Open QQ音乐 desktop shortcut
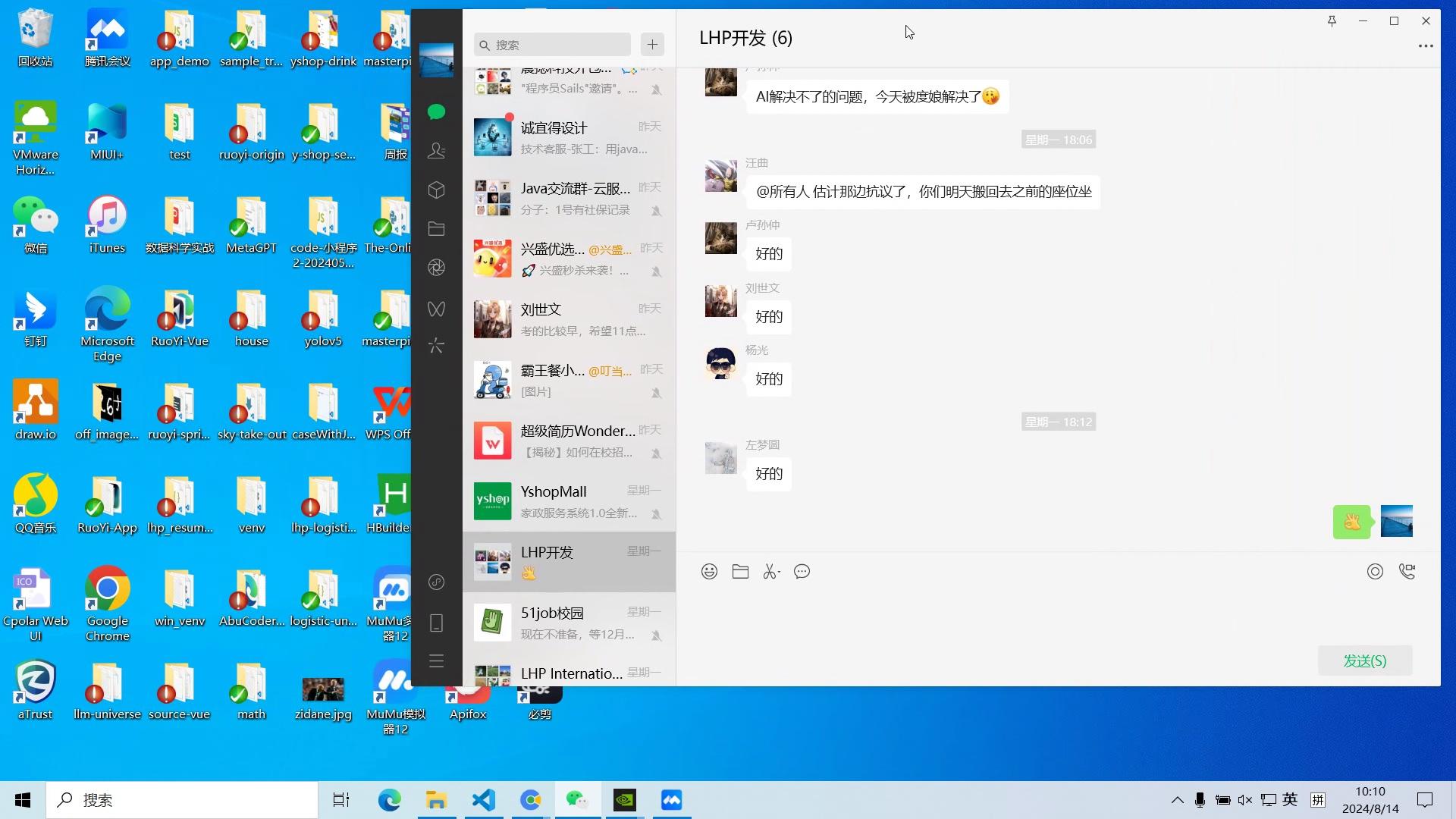Viewport: 1456px width, 819px height. pos(35,504)
